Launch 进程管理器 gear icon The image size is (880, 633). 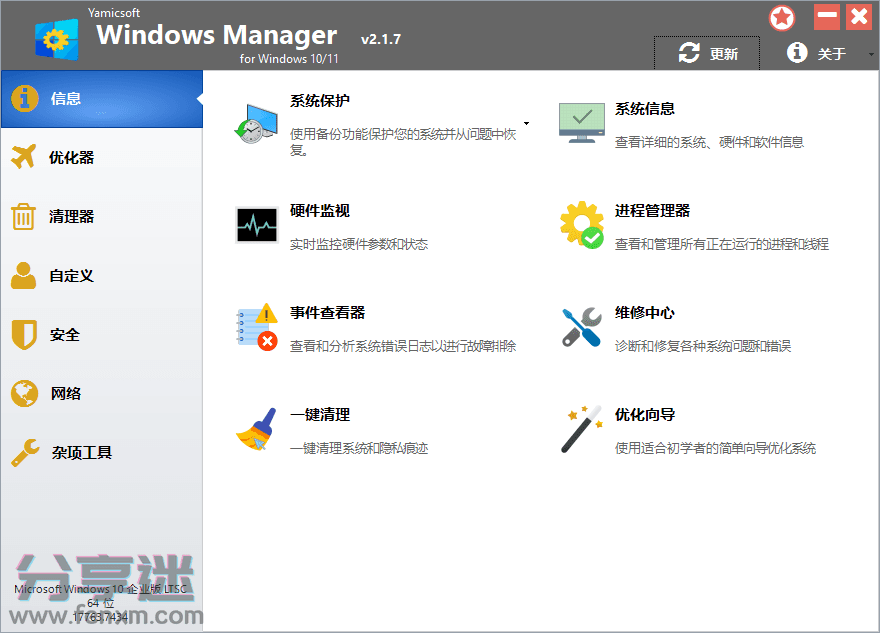581,224
